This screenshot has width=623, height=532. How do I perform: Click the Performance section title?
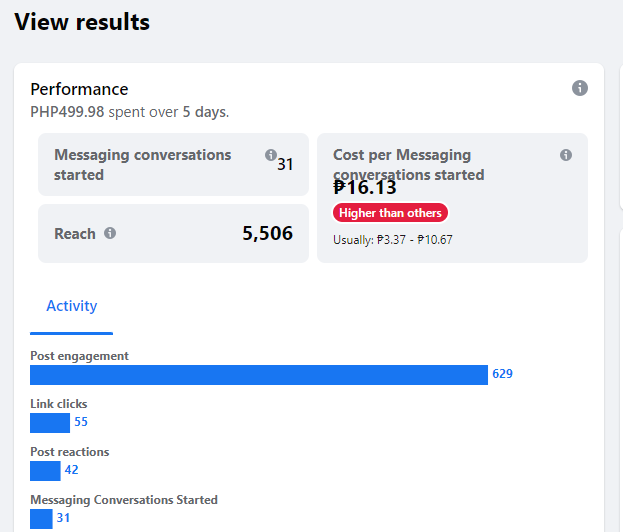point(79,89)
